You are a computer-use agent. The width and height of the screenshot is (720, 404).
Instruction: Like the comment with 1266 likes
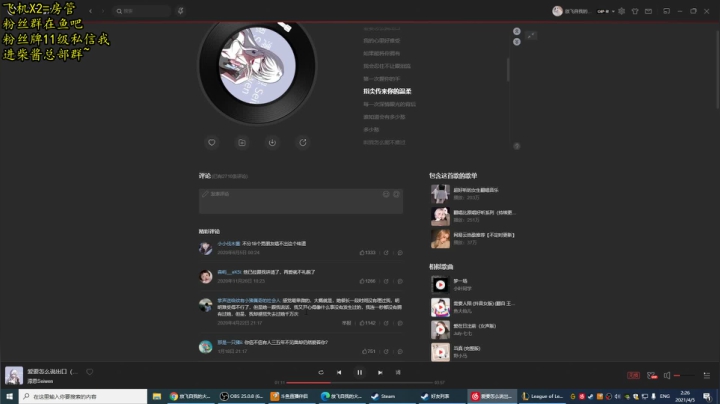pyautogui.click(x=367, y=281)
